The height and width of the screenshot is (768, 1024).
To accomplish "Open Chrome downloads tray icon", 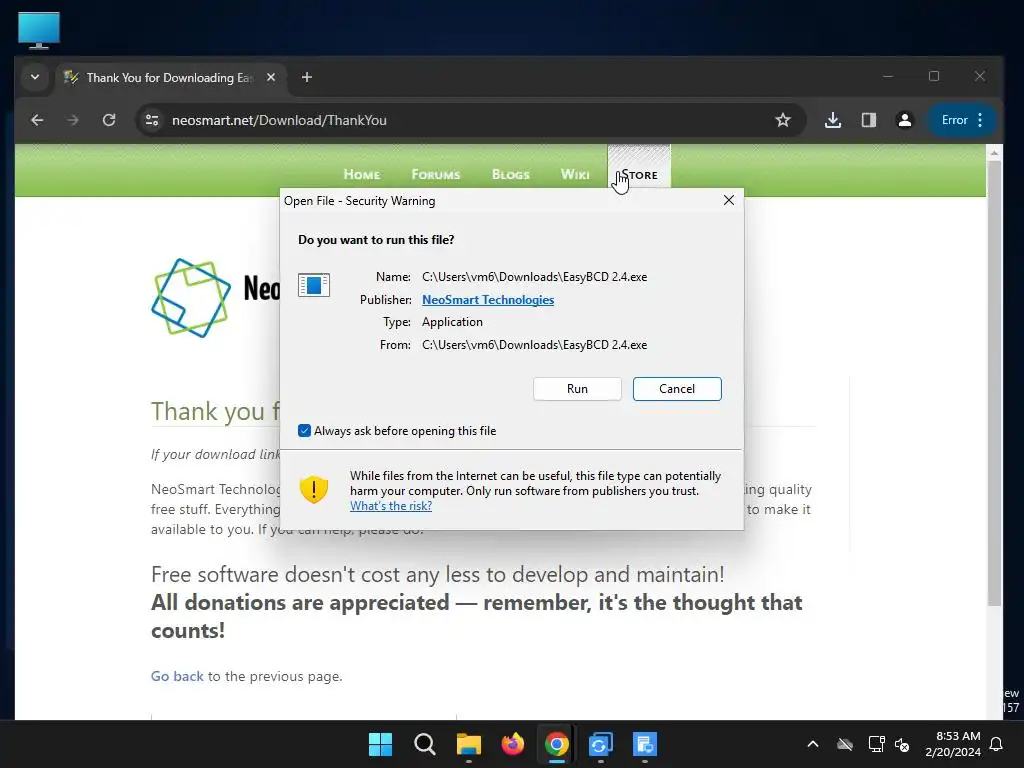I will (x=833, y=120).
